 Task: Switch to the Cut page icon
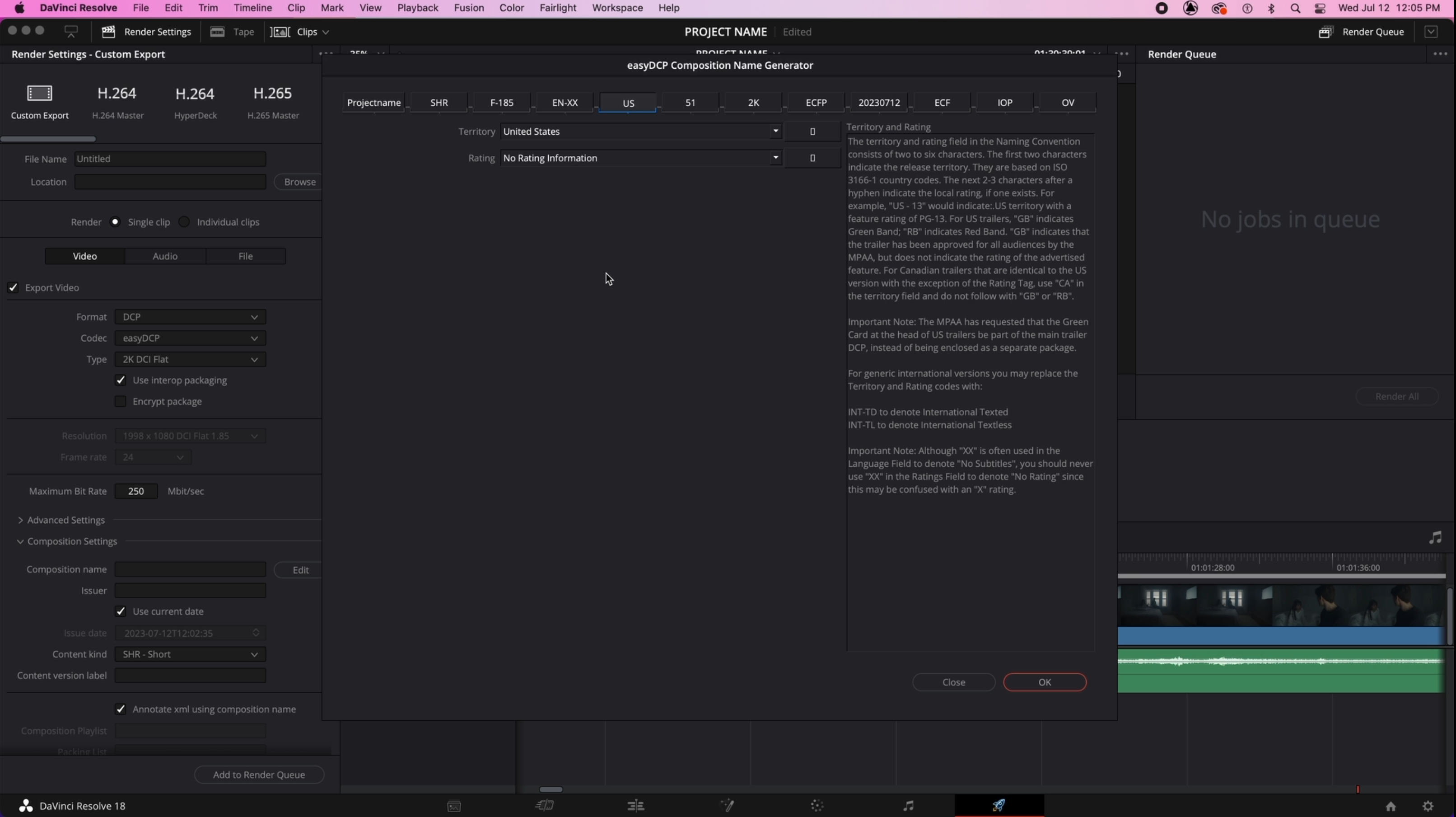coord(544,806)
